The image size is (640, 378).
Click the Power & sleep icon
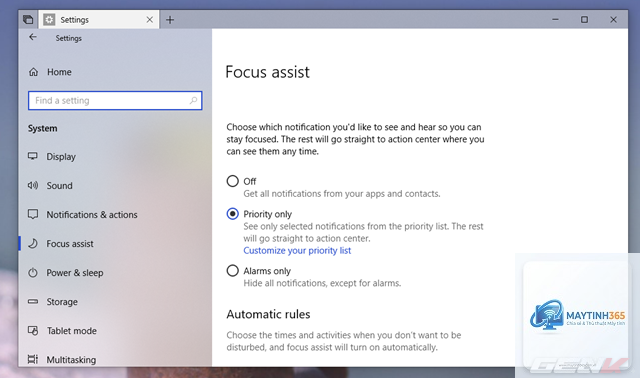point(33,273)
